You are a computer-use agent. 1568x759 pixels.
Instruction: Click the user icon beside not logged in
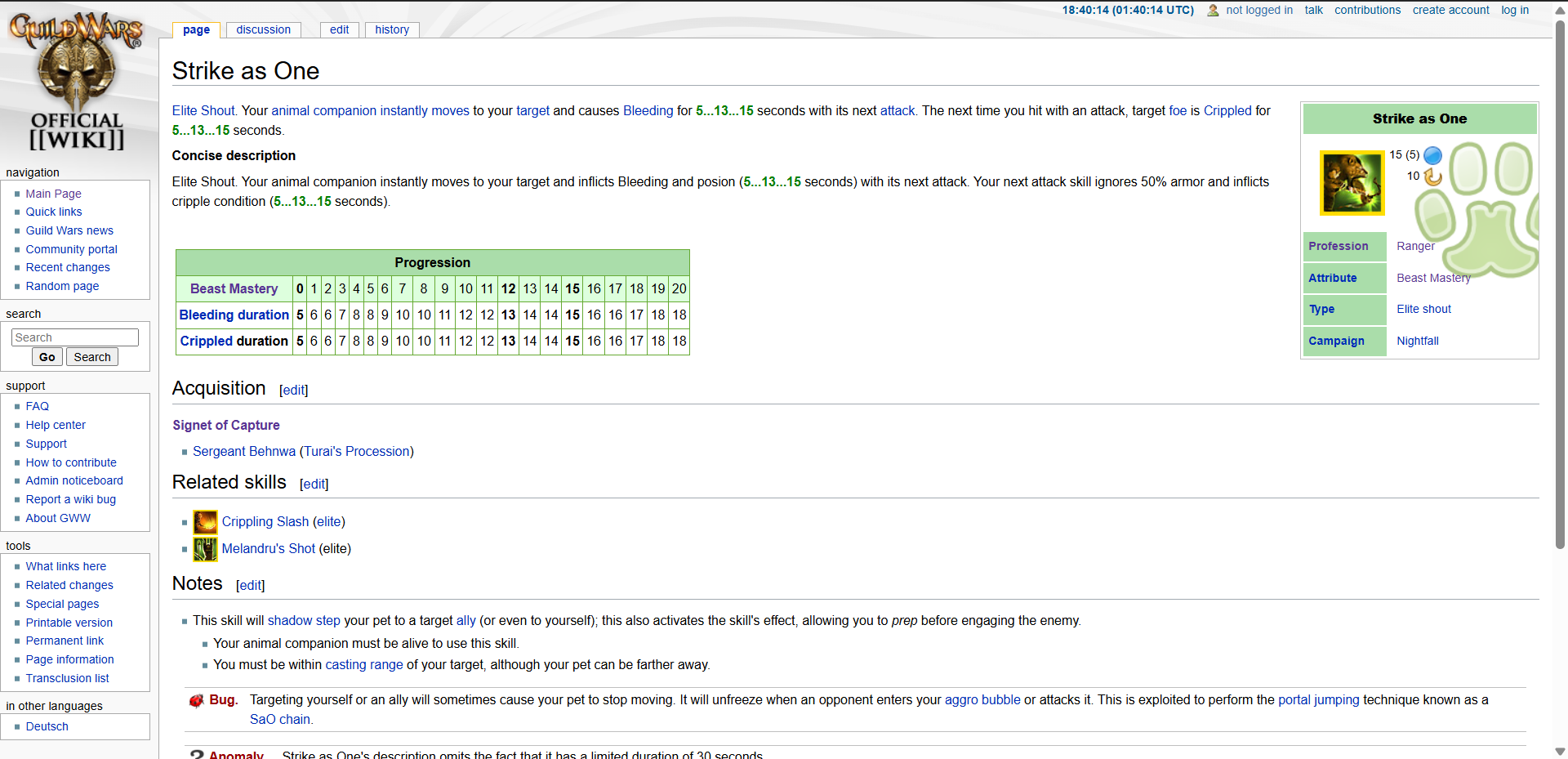(x=1214, y=11)
